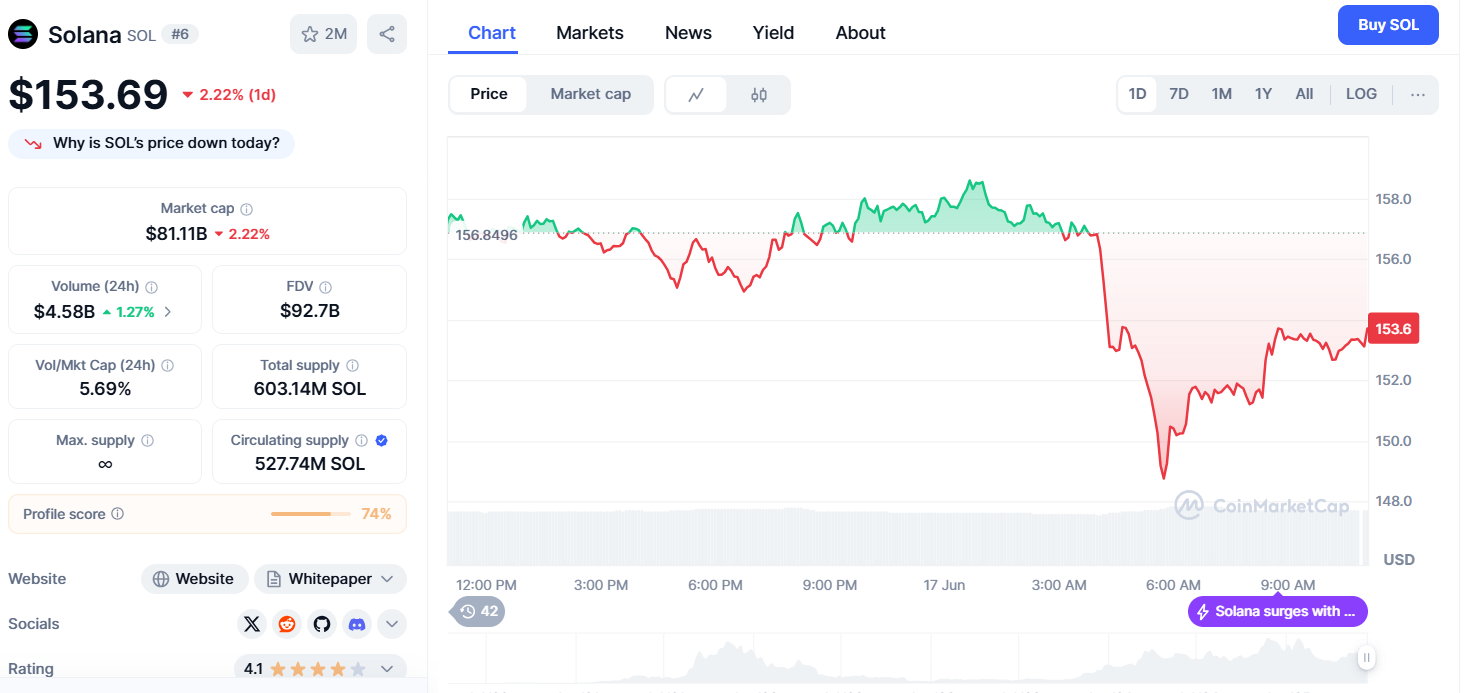
Task: Click the Volume (24h) info icon
Action: [152, 287]
